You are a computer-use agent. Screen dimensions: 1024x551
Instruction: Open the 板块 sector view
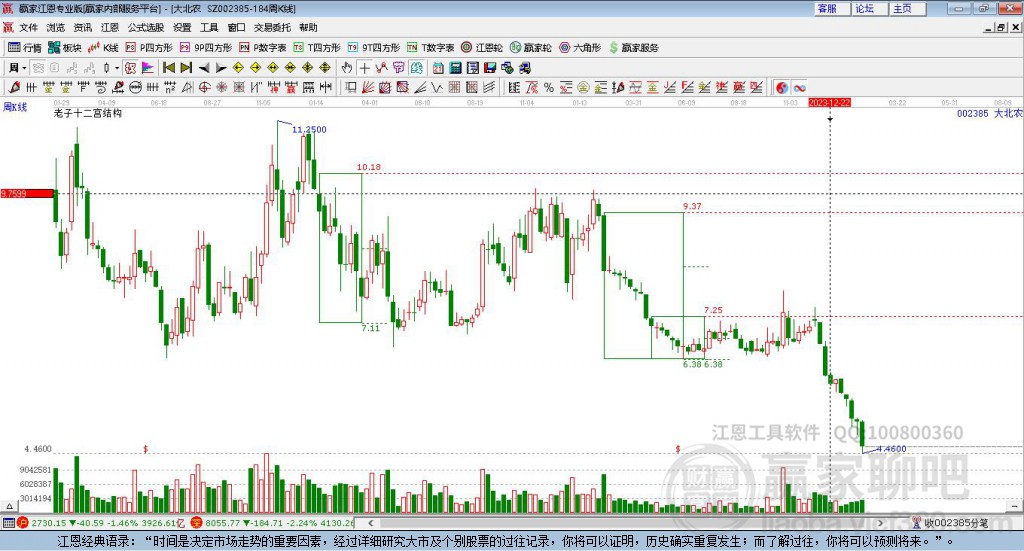coord(65,48)
